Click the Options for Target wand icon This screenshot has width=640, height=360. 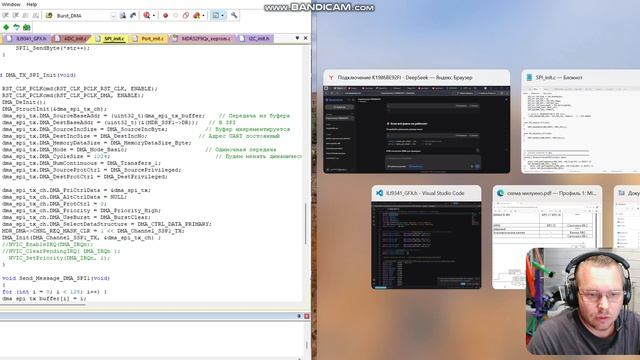pos(123,16)
